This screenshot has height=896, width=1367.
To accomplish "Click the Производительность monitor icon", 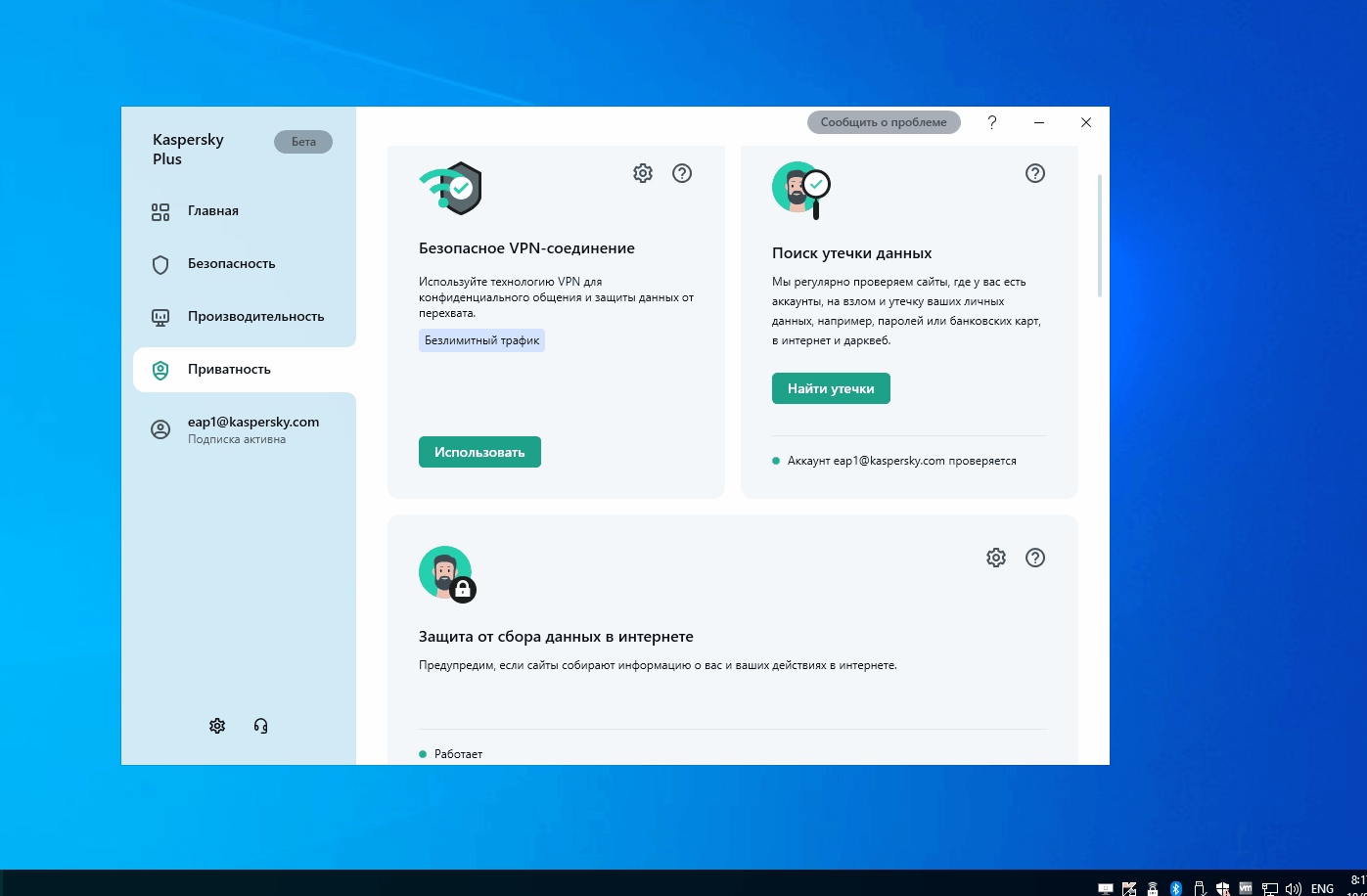I will point(160,318).
